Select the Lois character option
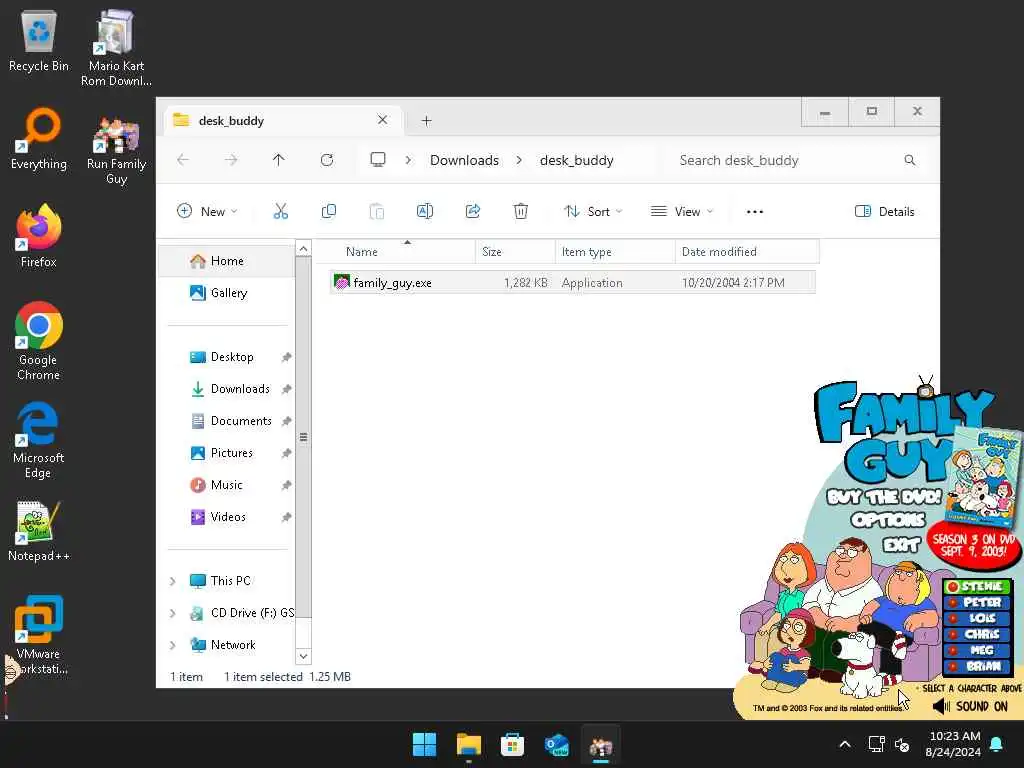 pos(978,618)
